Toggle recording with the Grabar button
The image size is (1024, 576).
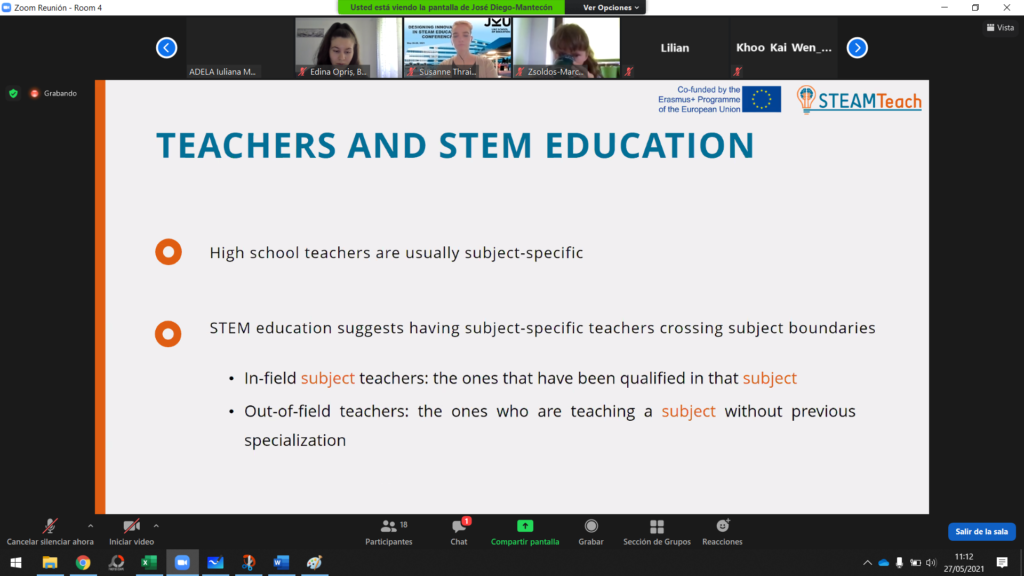pyautogui.click(x=591, y=532)
